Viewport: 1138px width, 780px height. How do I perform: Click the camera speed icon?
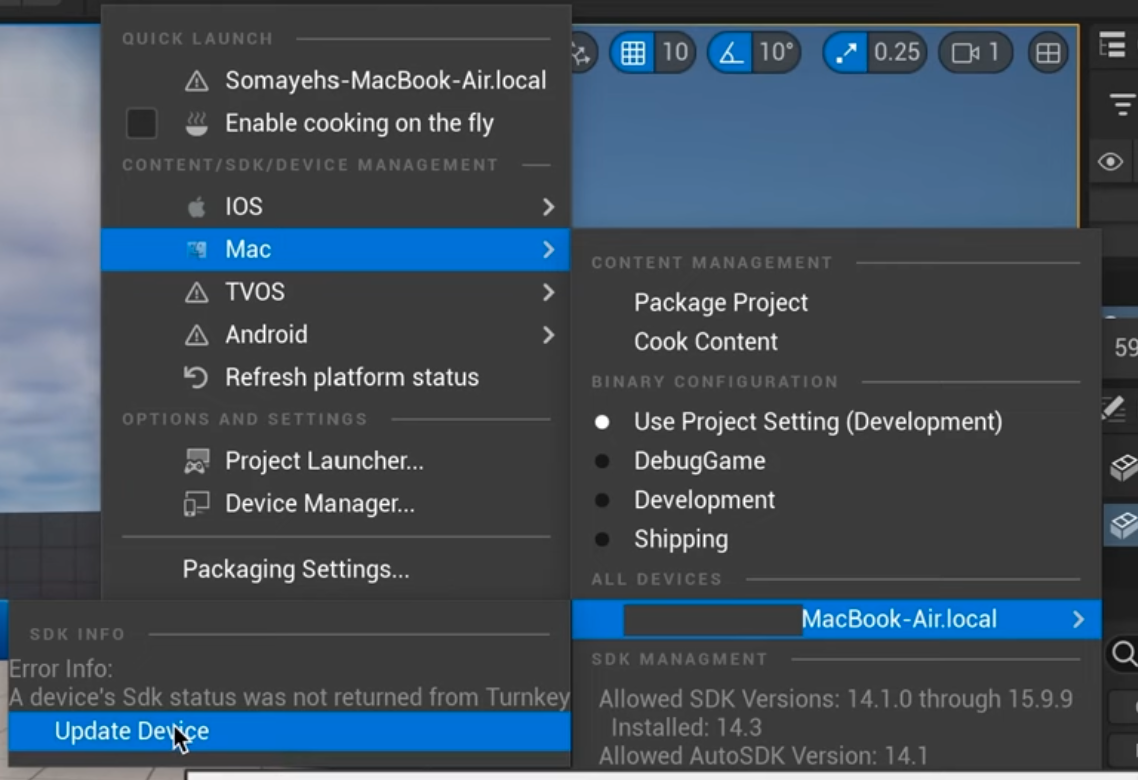(964, 53)
